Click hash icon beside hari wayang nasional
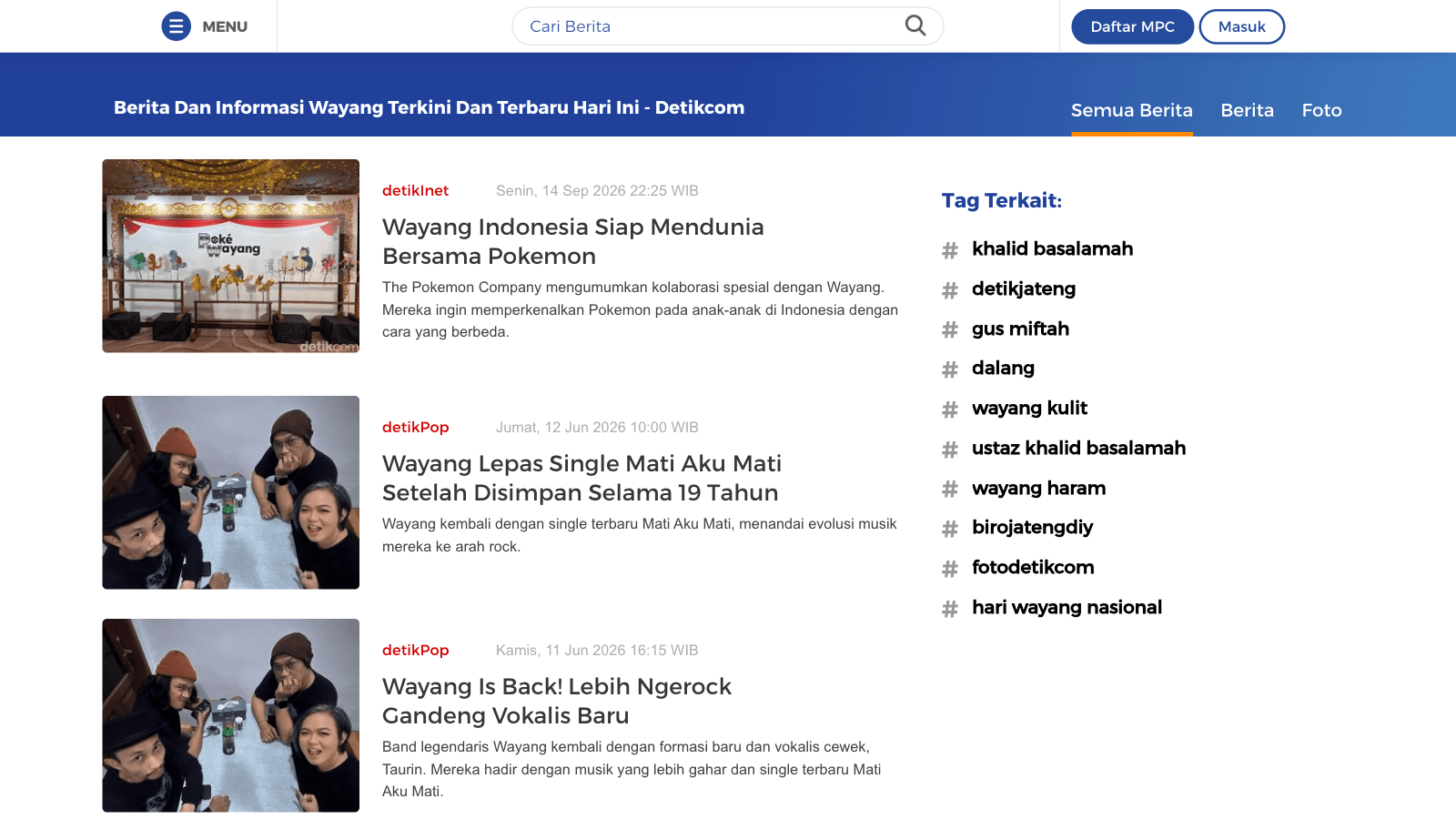1456x819 pixels. pyautogui.click(x=950, y=609)
